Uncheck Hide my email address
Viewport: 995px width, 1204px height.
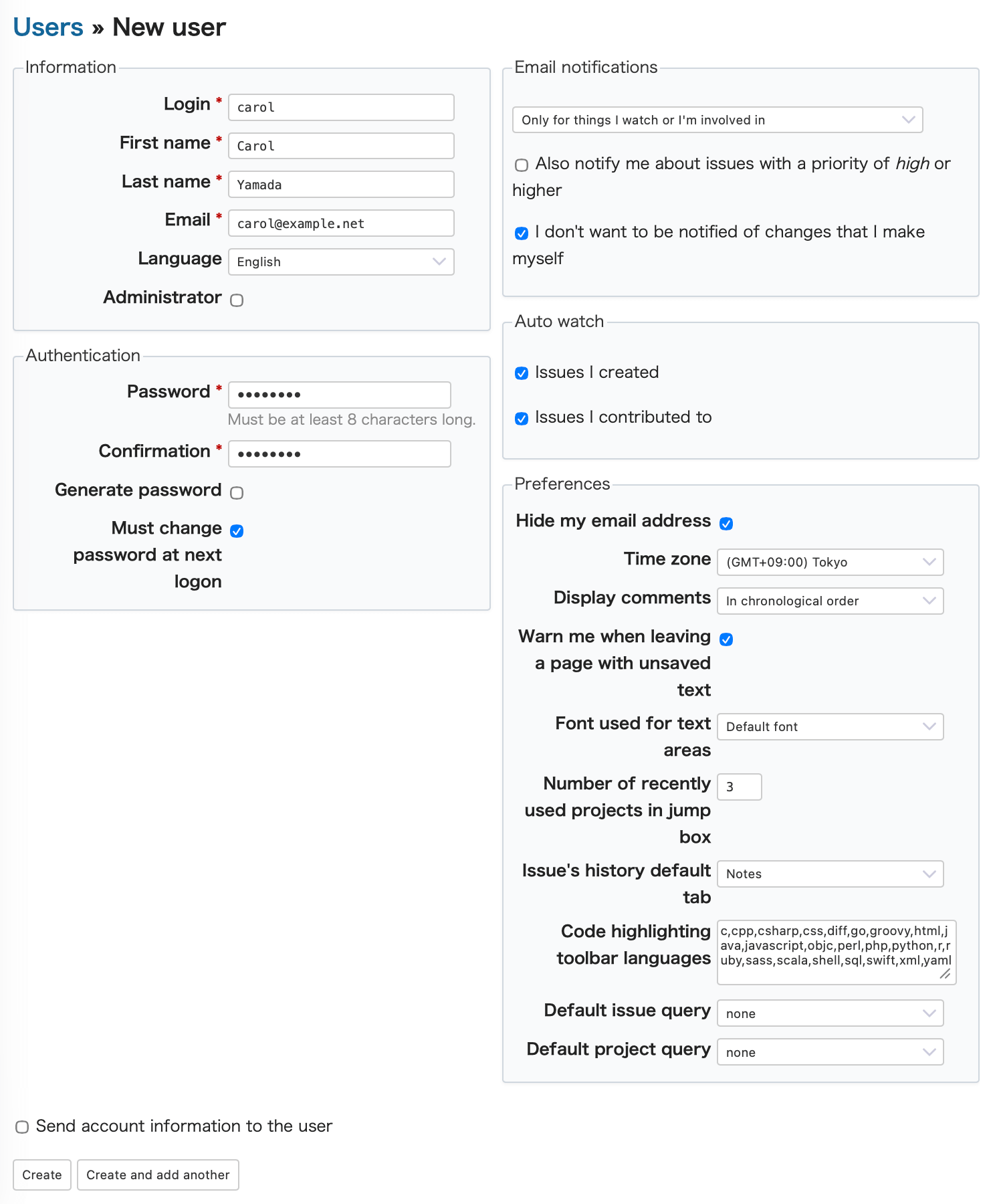pos(727,523)
